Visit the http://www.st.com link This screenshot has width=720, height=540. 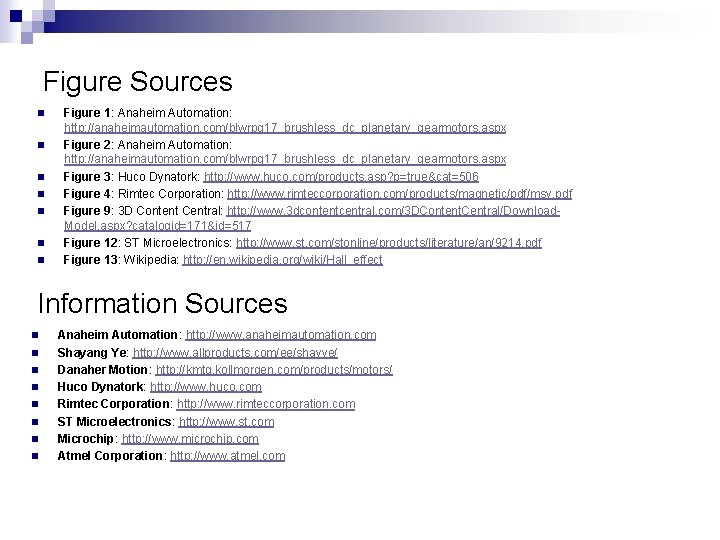226,422
